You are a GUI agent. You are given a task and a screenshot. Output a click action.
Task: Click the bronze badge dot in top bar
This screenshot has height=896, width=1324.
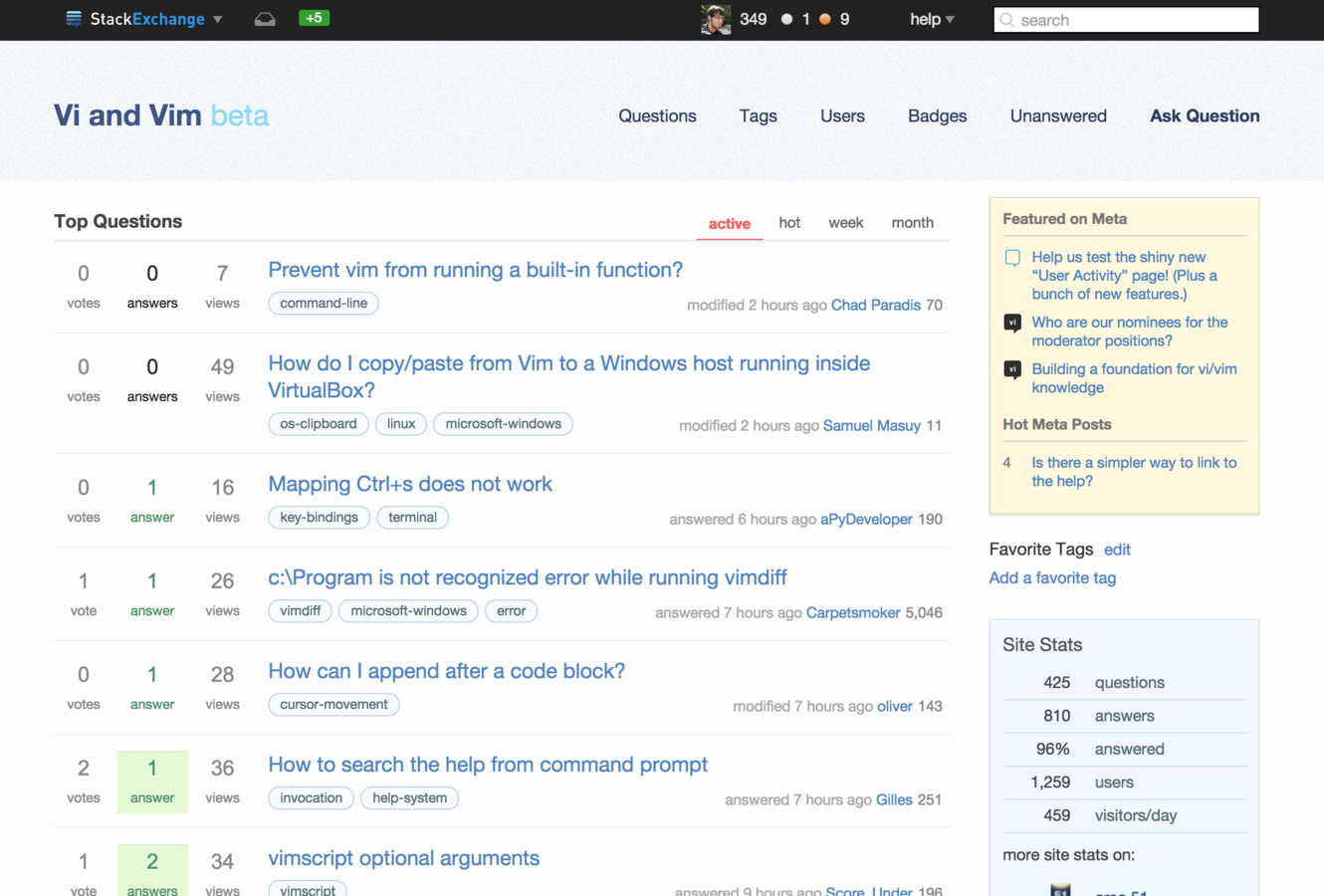824,19
